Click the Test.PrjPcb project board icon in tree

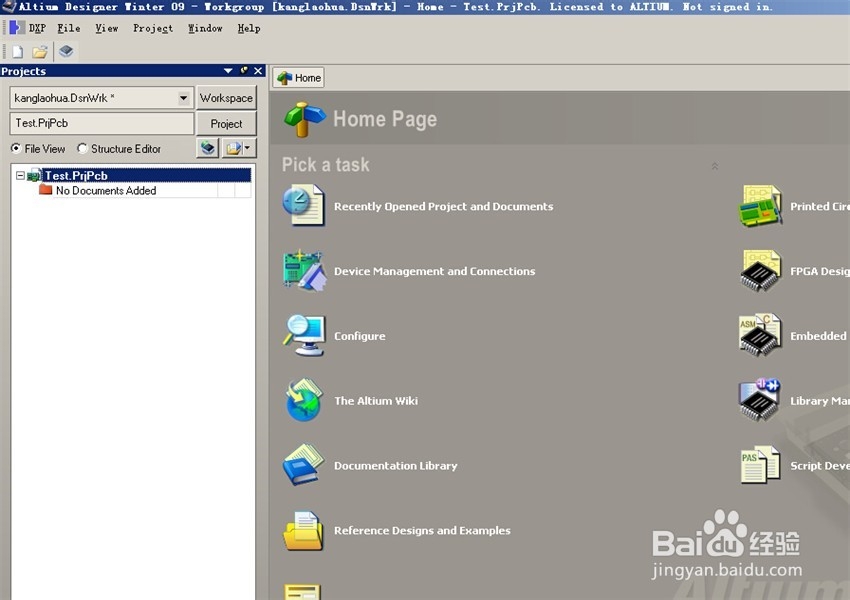click(35, 176)
